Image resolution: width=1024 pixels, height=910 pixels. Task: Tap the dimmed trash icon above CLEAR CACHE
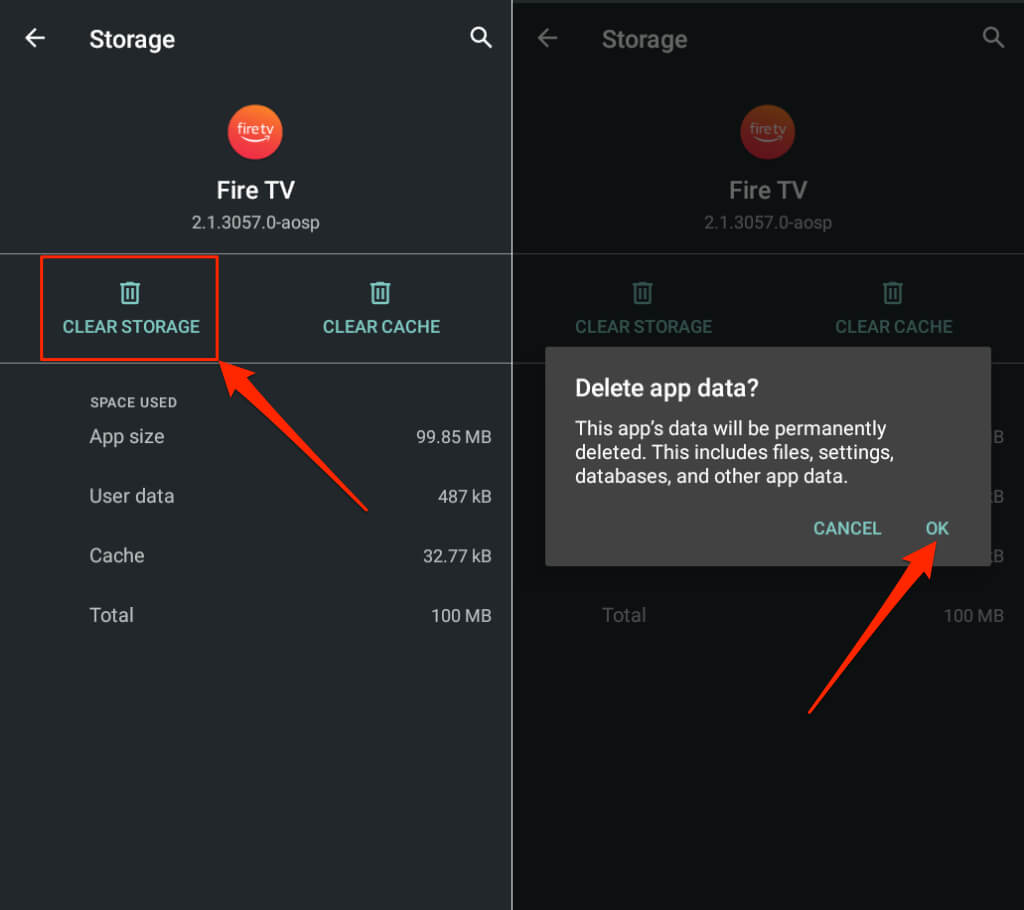click(x=893, y=292)
